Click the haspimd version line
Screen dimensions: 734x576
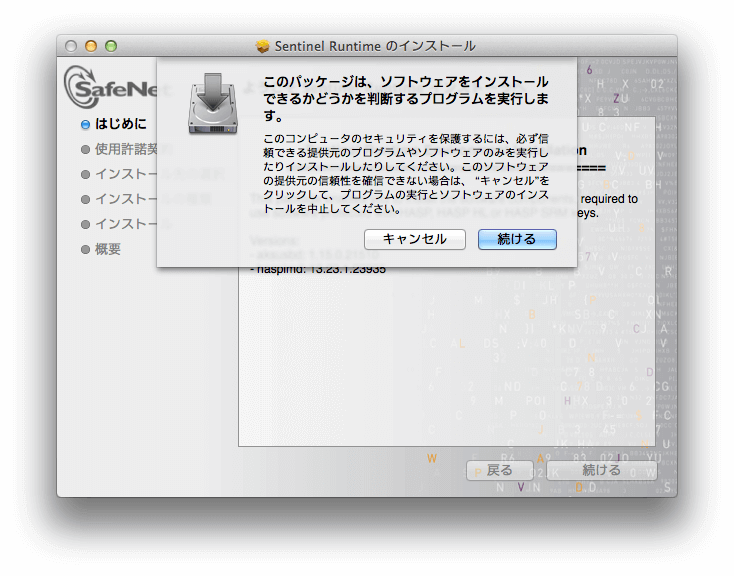(318, 269)
